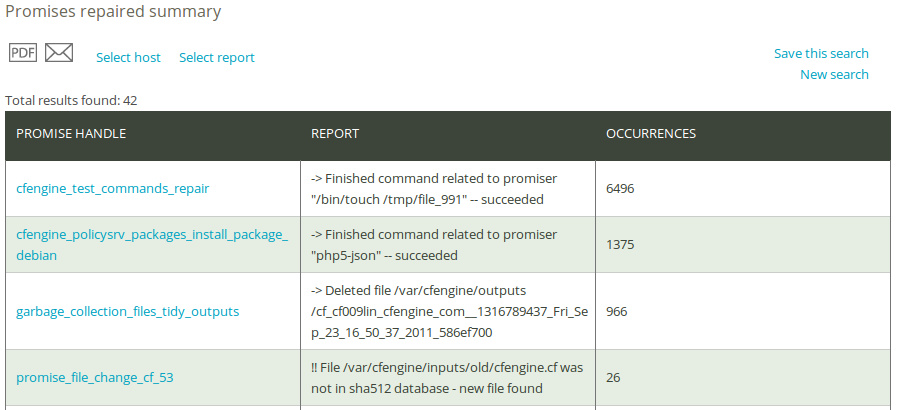The image size is (897, 410).
Task: Click the 1375 occurrences cell
Action: click(620, 244)
